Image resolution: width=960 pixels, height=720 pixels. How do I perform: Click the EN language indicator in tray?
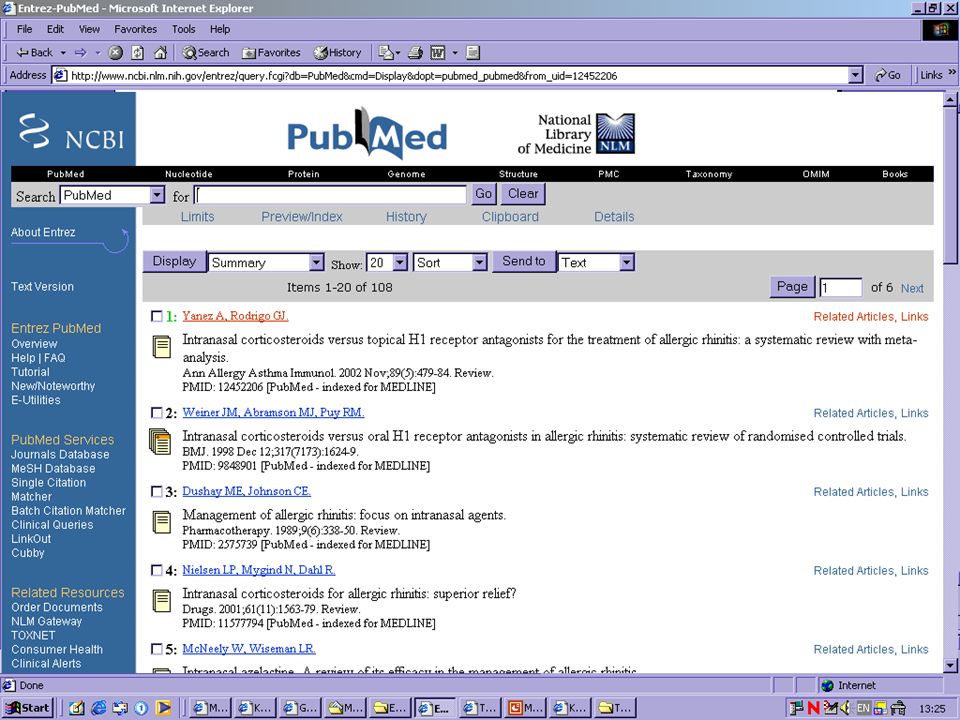863,708
